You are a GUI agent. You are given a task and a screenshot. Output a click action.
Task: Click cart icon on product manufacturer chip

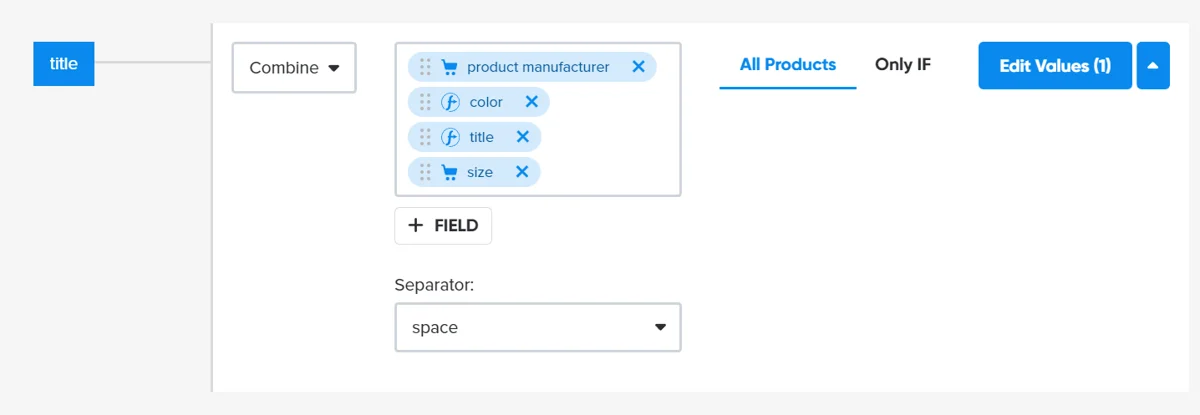[x=450, y=67]
